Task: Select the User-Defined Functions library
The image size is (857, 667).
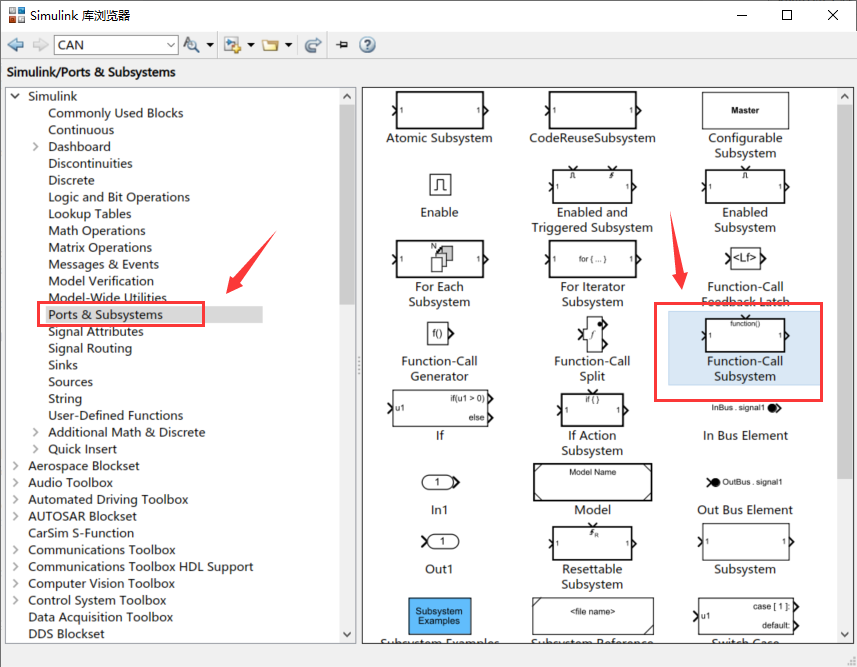Action: pyautogui.click(x=115, y=416)
